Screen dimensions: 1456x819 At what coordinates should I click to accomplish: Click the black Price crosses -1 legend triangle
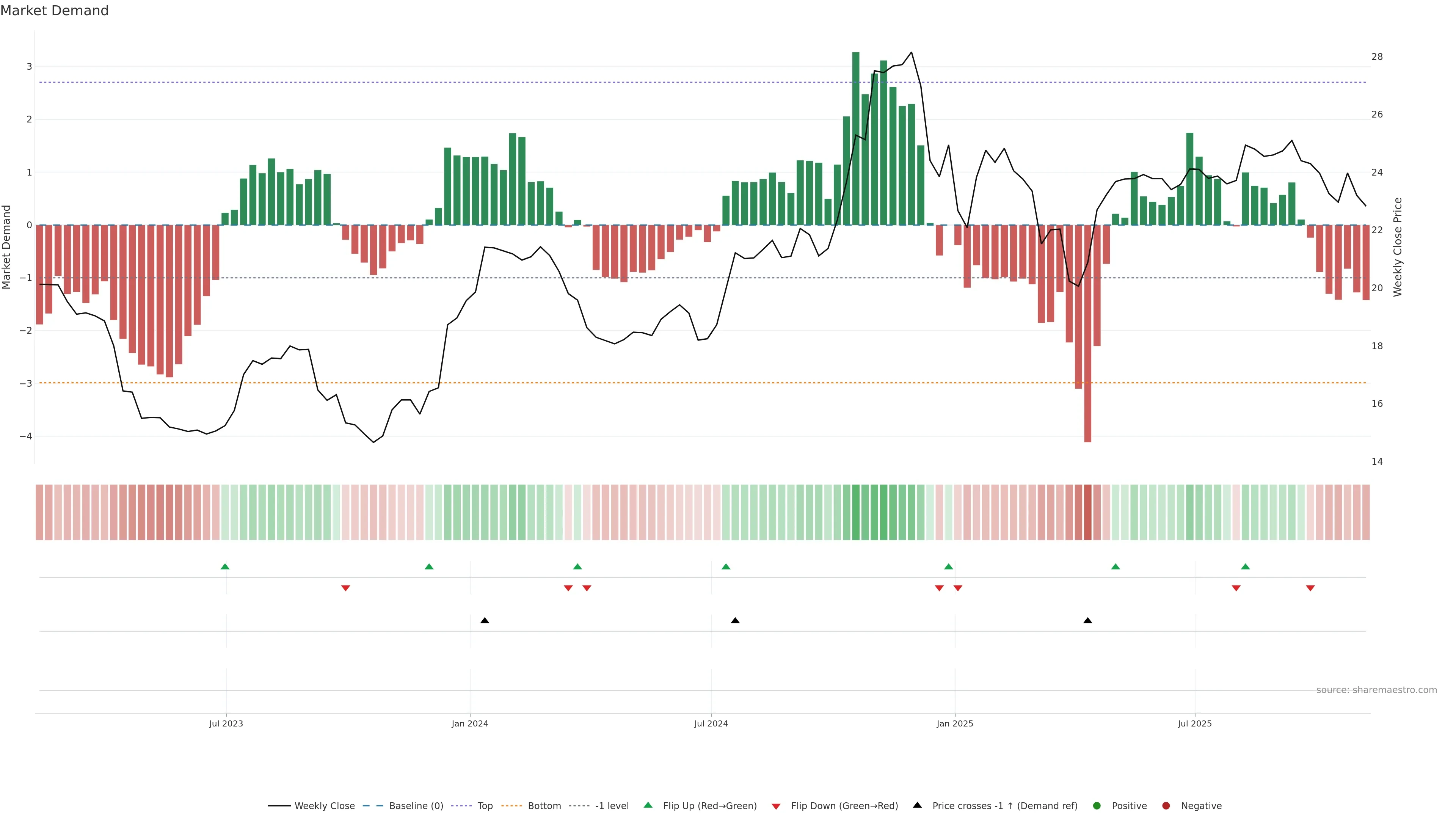pos(917,805)
